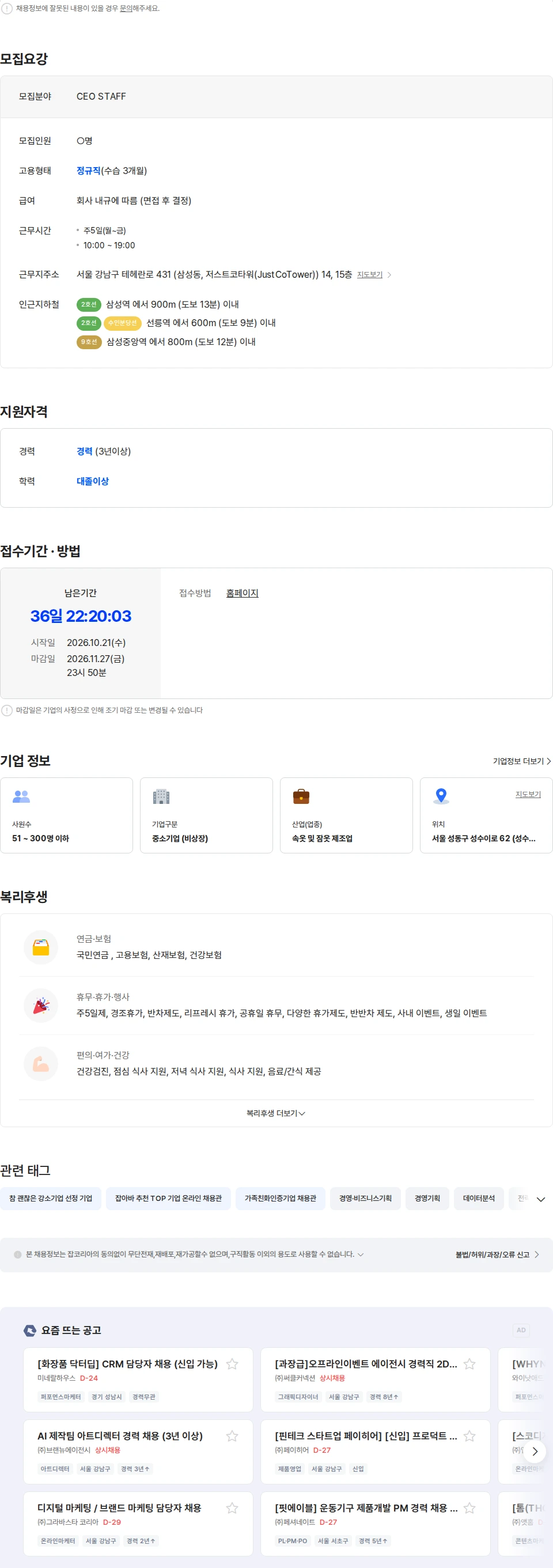553x1568 pixels.
Task: Click the carousel next arrow button
Action: pos(535,1451)
